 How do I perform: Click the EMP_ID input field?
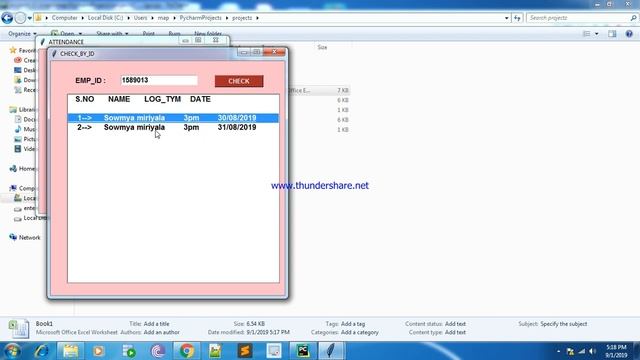(x=159, y=80)
